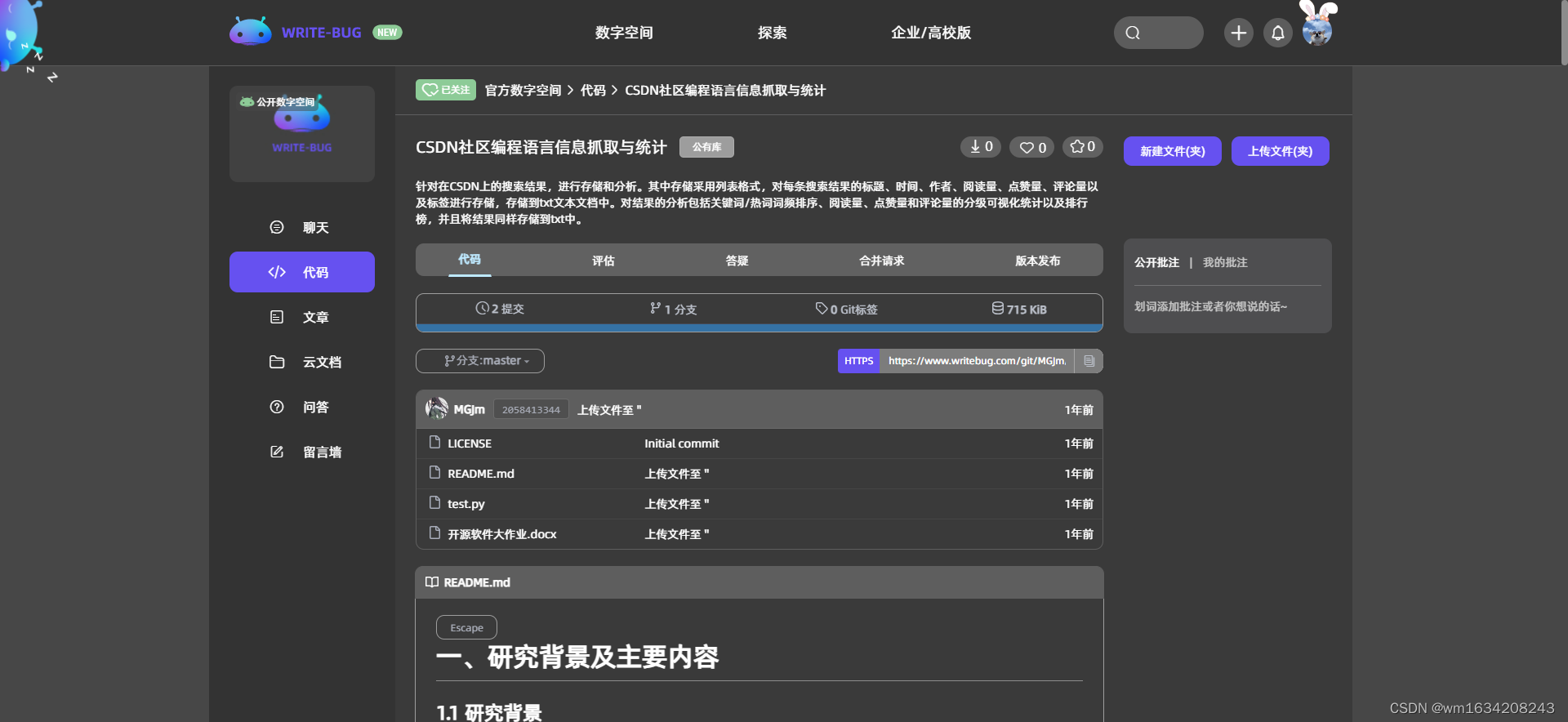Open latest commit message 上传文件至 in MGJm row
Screen dimensions: 1568x722
[609, 410]
